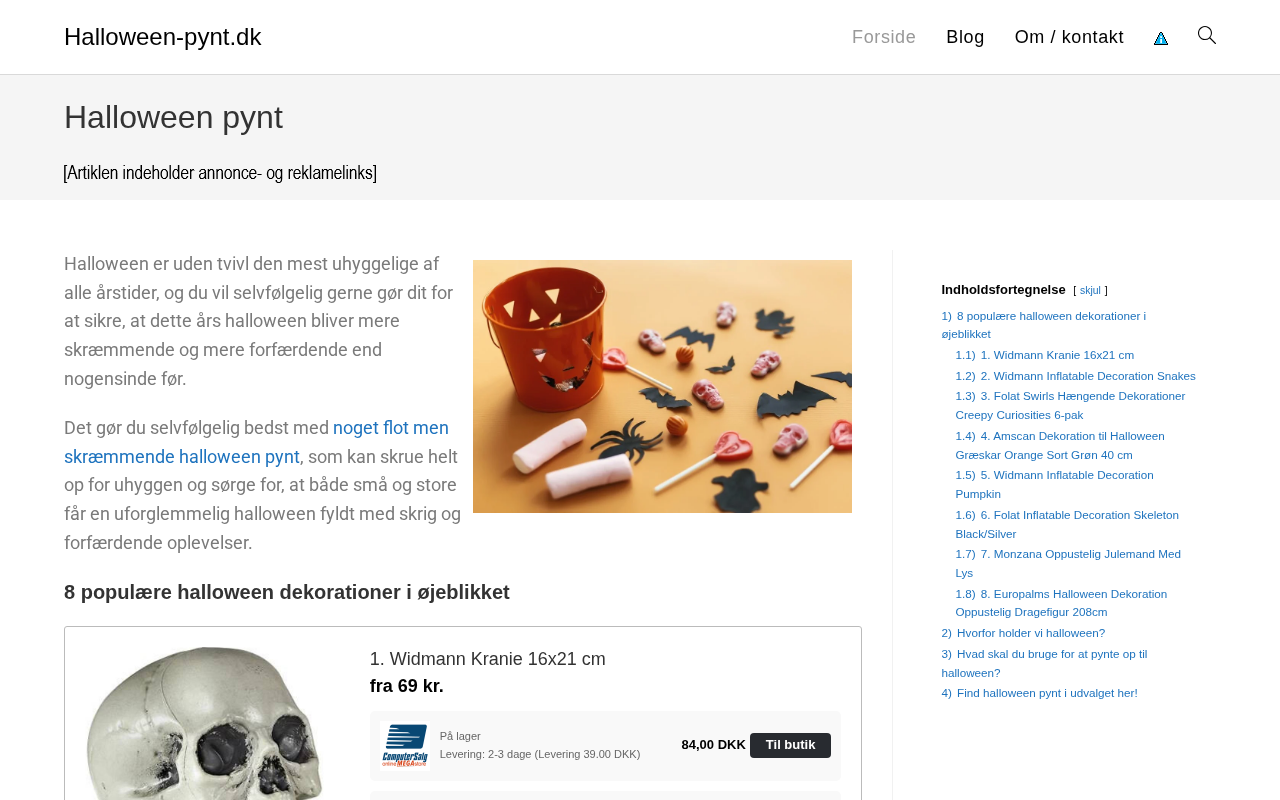Viewport: 1280px width, 800px height.
Task: Jump to Europalms Dragefigur 208cm entry
Action: (1061, 603)
